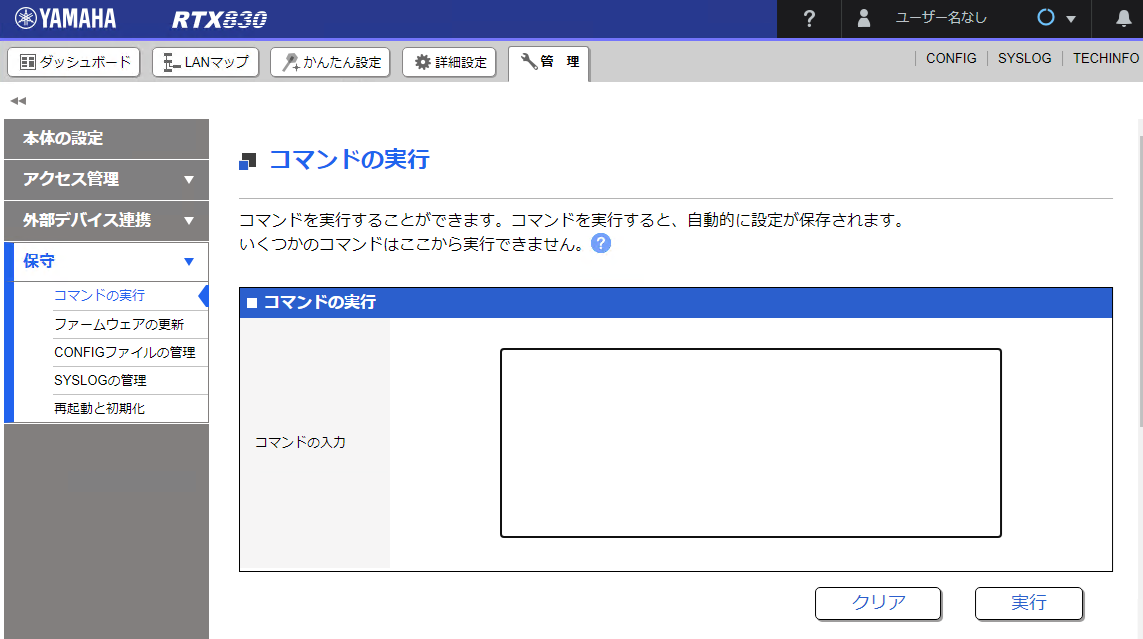Open SYSLOGの管理 page
Viewport: 1143px width, 639px height.
[x=100, y=380]
